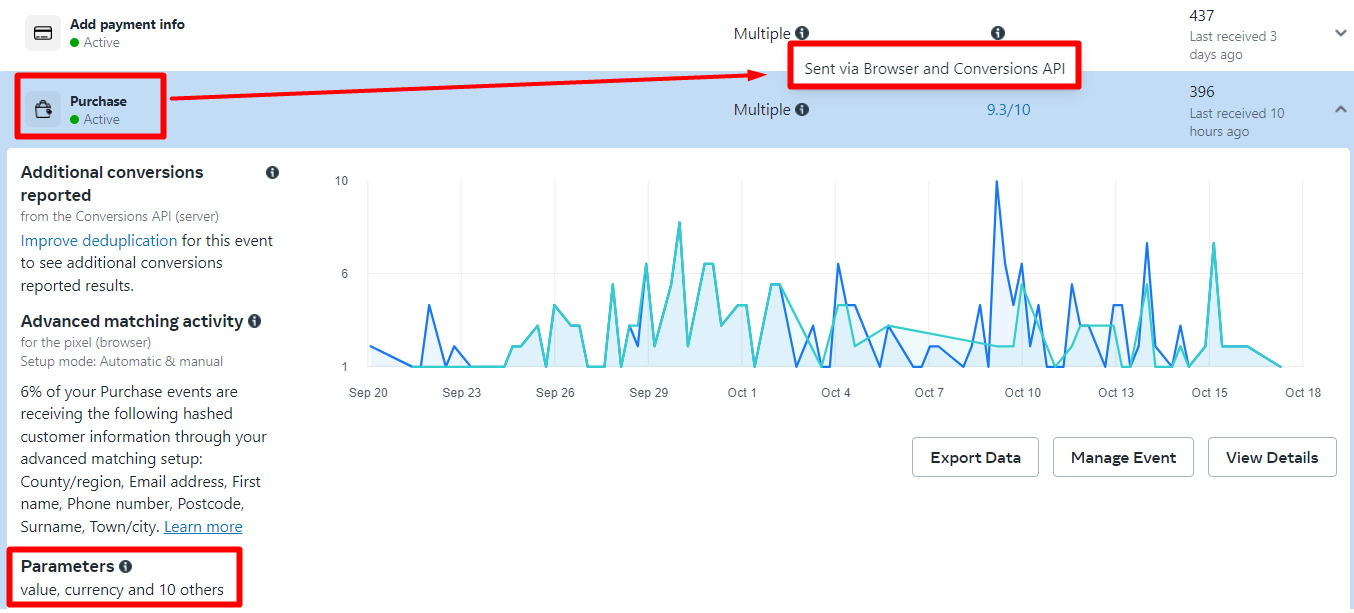The width and height of the screenshot is (1354, 613).
Task: Click the standalone info icon above 9.3/10 score
Action: pyautogui.click(x=997, y=33)
